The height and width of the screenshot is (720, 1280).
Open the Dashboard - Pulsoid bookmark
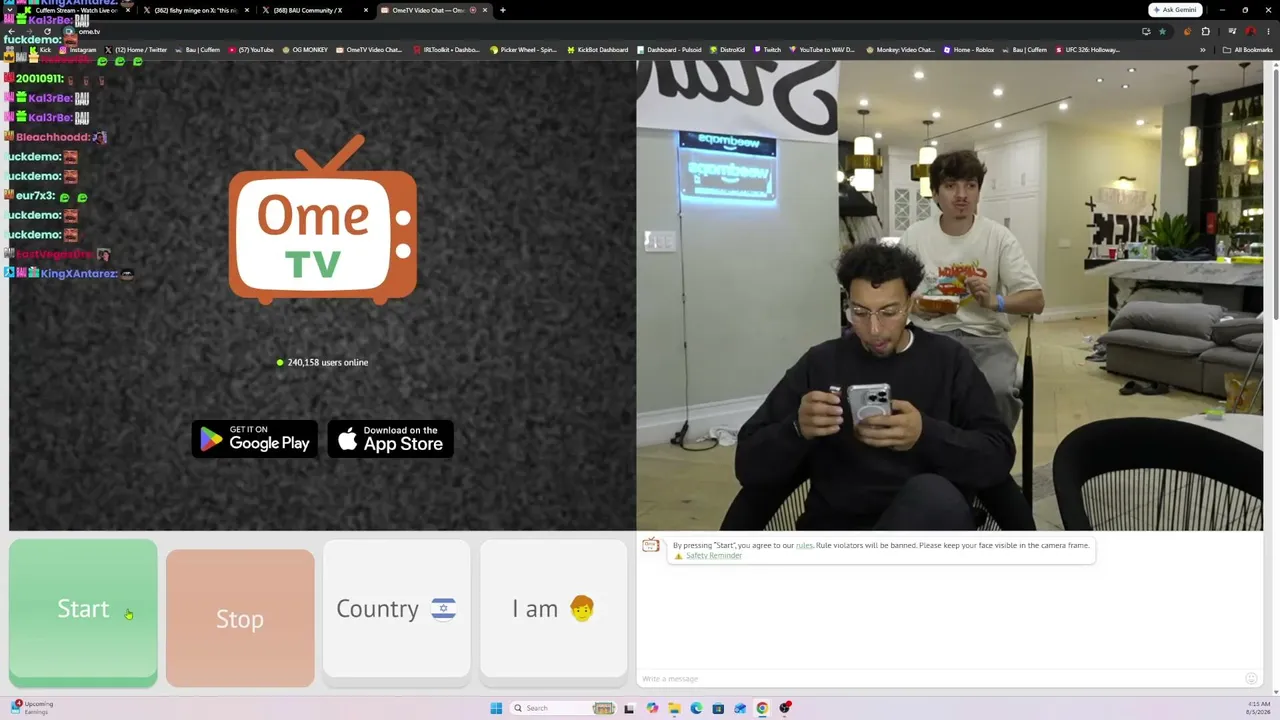[670, 50]
